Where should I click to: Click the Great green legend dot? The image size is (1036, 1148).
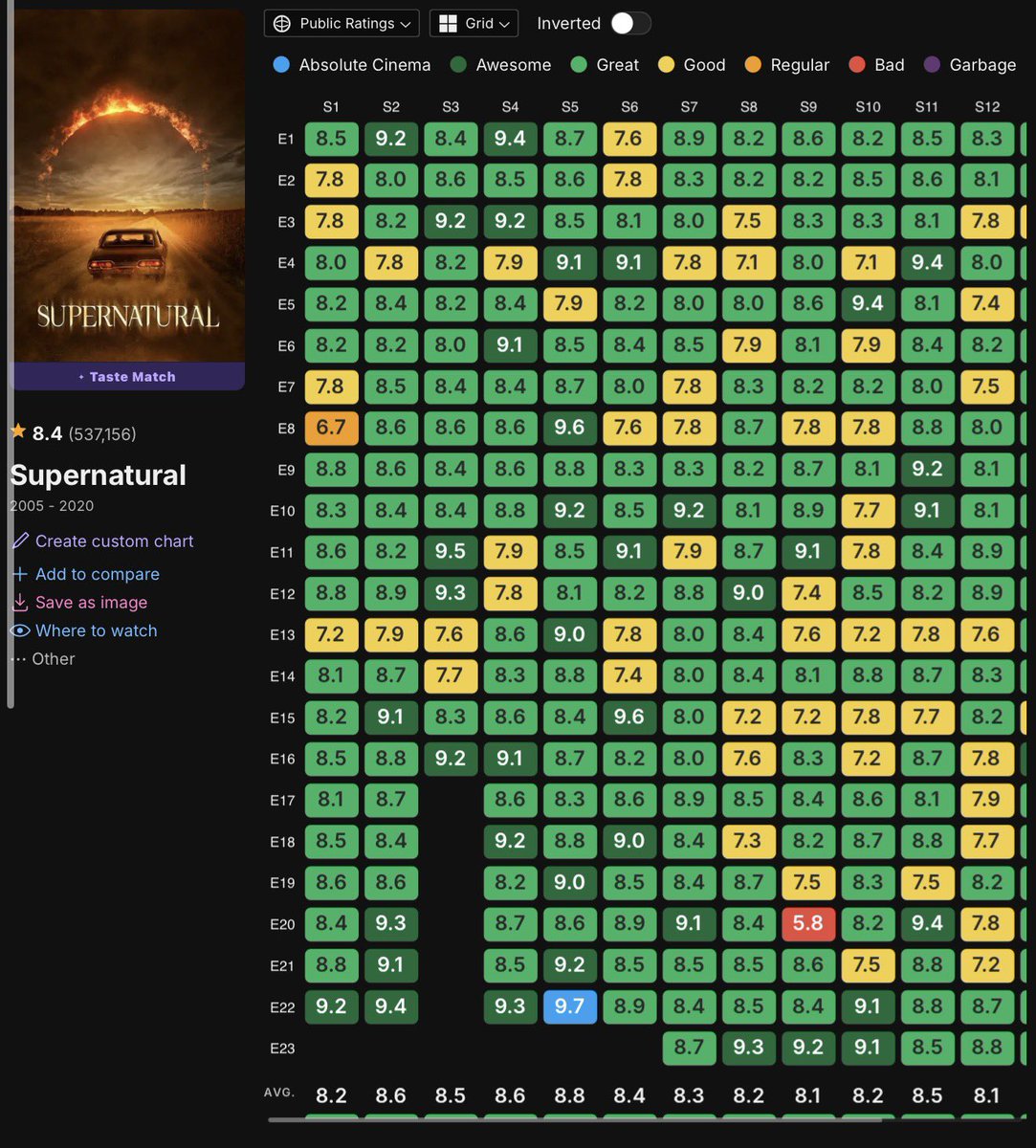[579, 65]
